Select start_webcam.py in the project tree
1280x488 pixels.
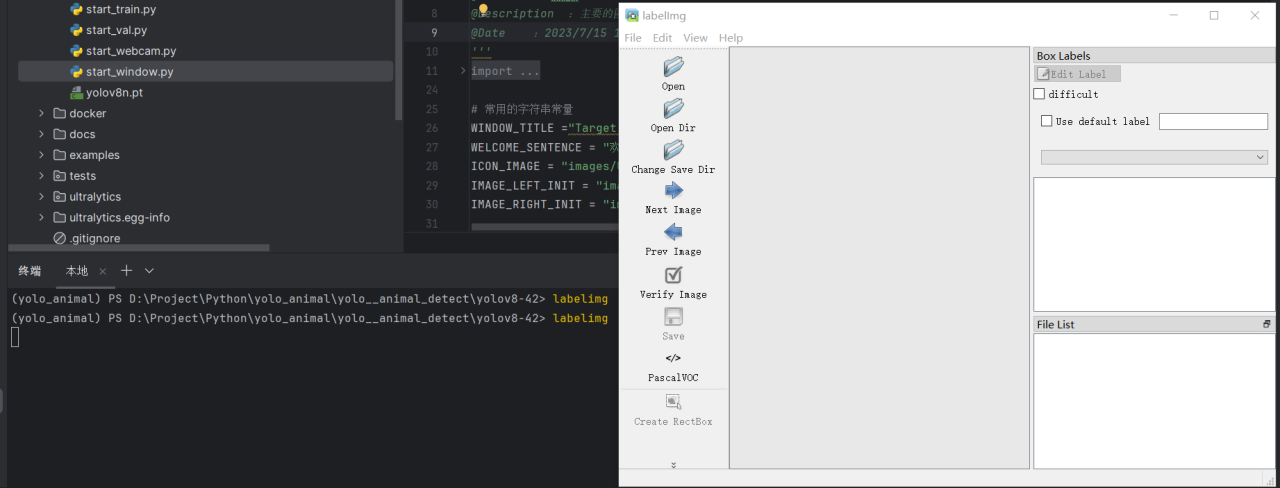130,51
